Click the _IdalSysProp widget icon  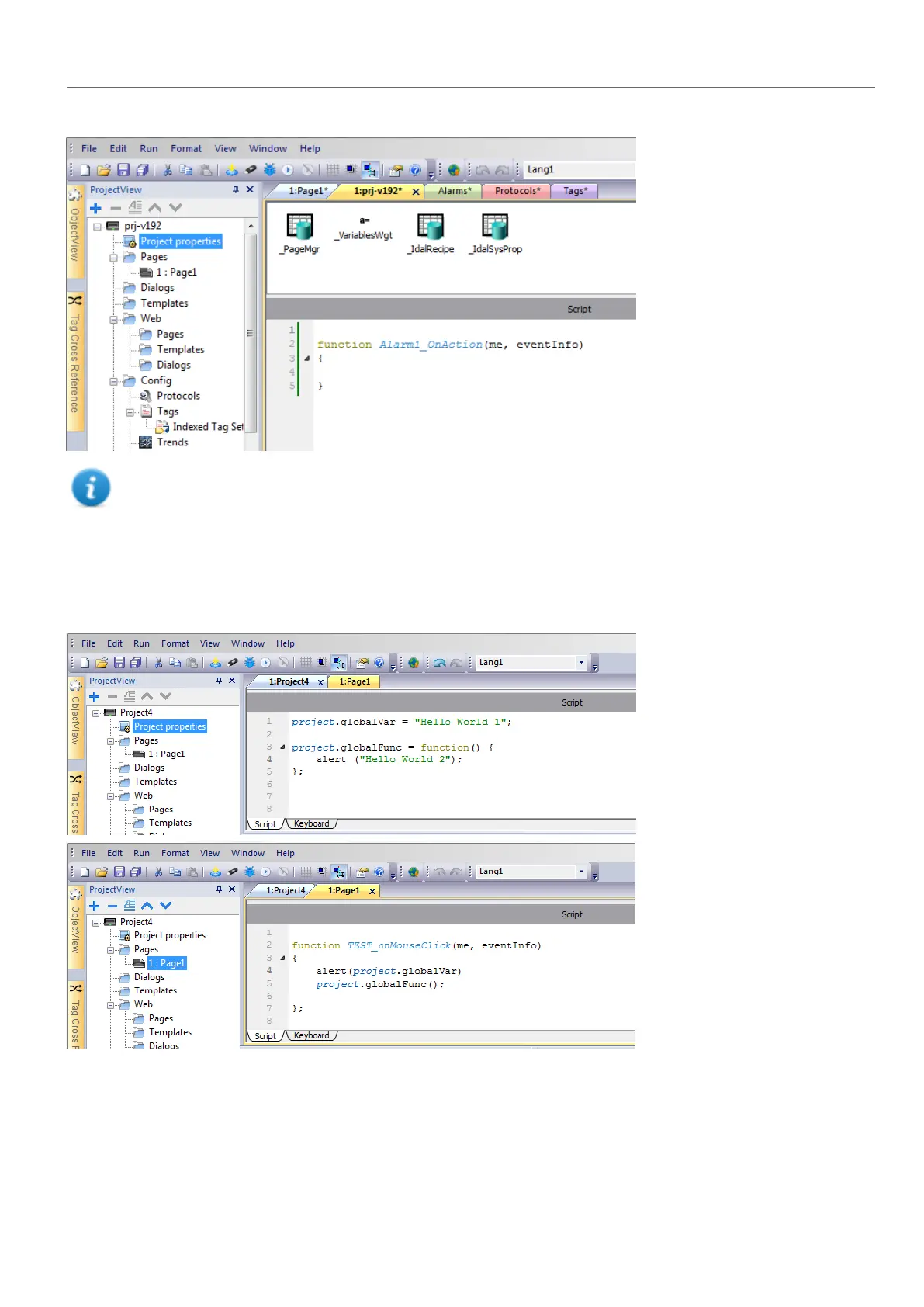495,227
